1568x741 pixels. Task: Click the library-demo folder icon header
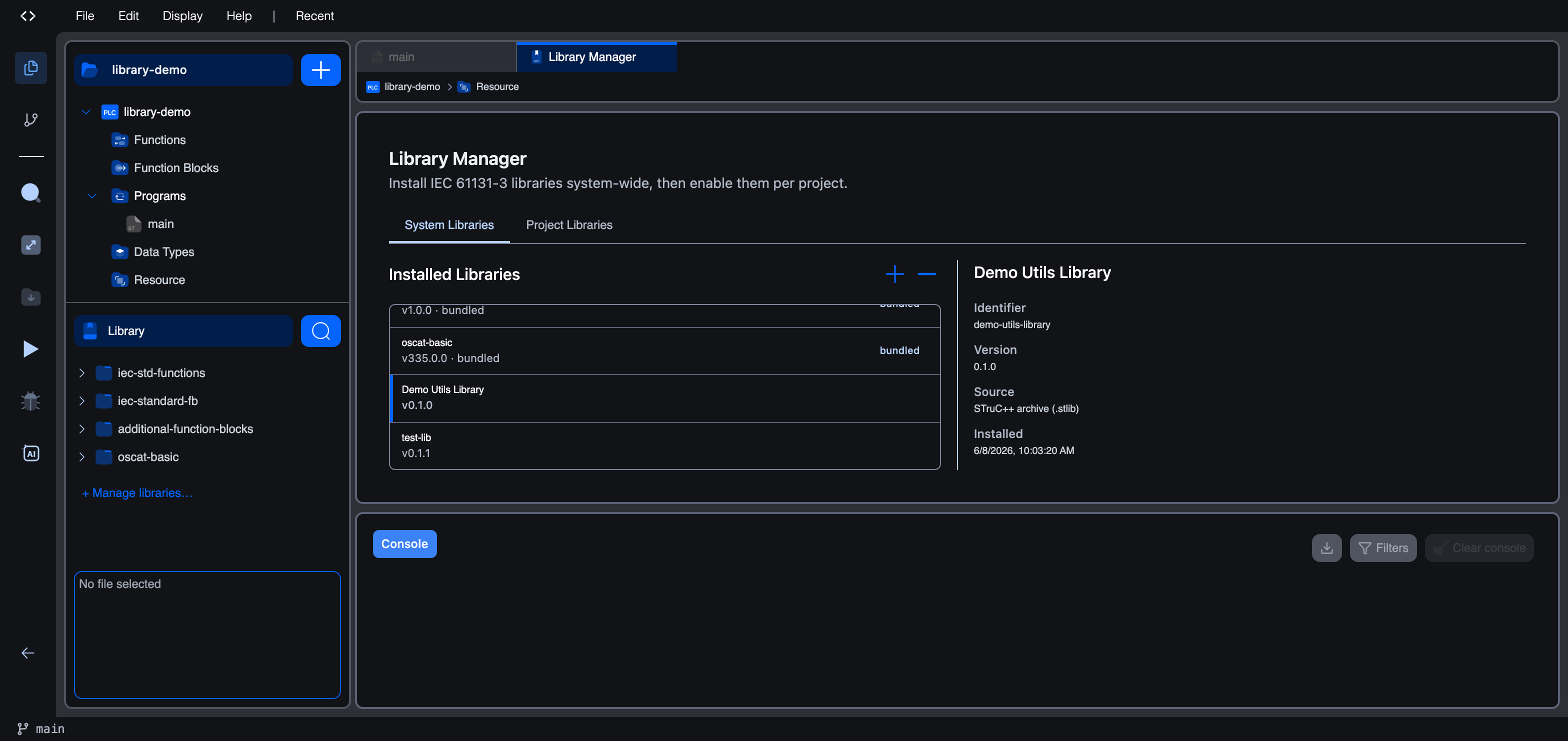coord(90,70)
